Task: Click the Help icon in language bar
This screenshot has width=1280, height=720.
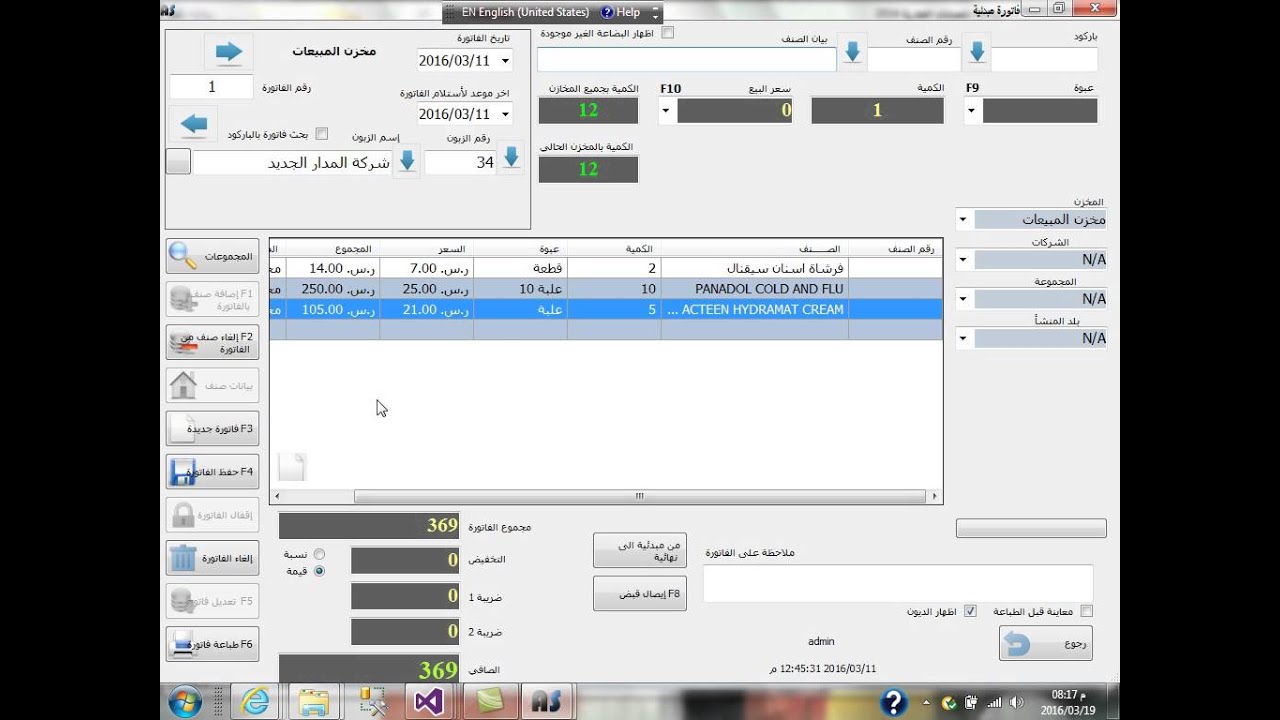Action: (x=607, y=12)
